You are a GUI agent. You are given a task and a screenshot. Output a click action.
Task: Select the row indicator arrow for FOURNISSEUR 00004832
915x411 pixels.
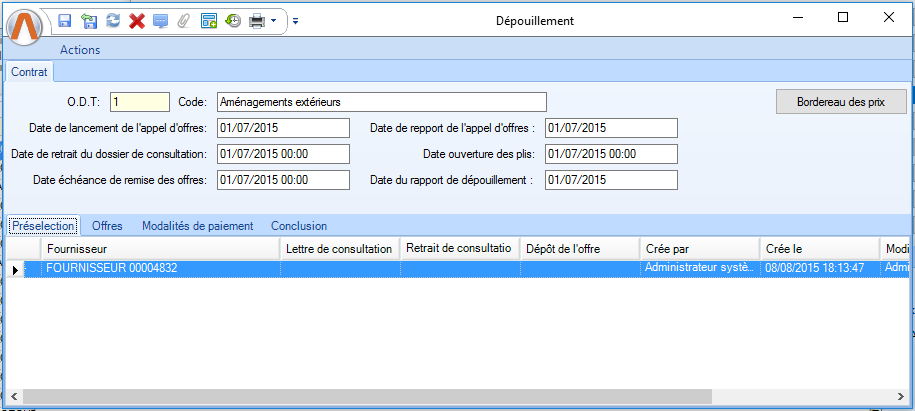[15, 269]
